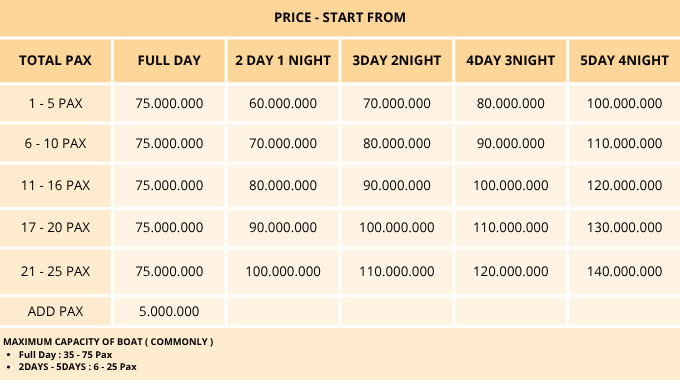Click the 3DAY 2NIGHT header cell

pos(396,60)
